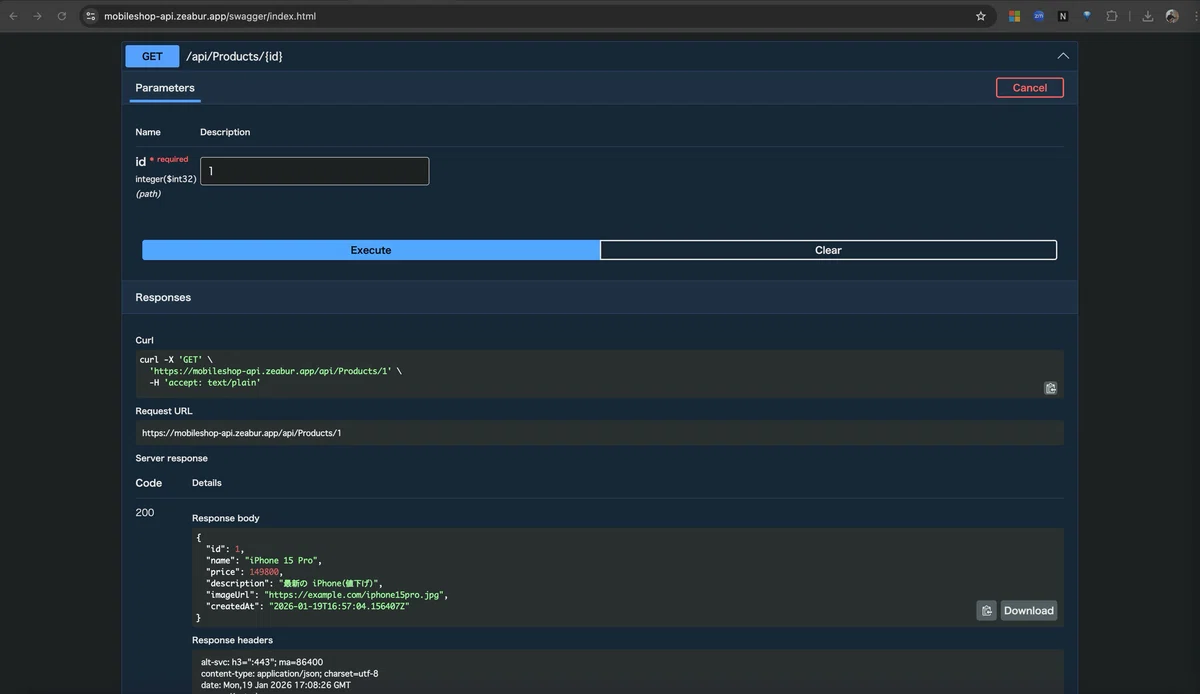Click the browser forward arrow
Viewport: 1200px width, 694px height.
(x=37, y=16)
